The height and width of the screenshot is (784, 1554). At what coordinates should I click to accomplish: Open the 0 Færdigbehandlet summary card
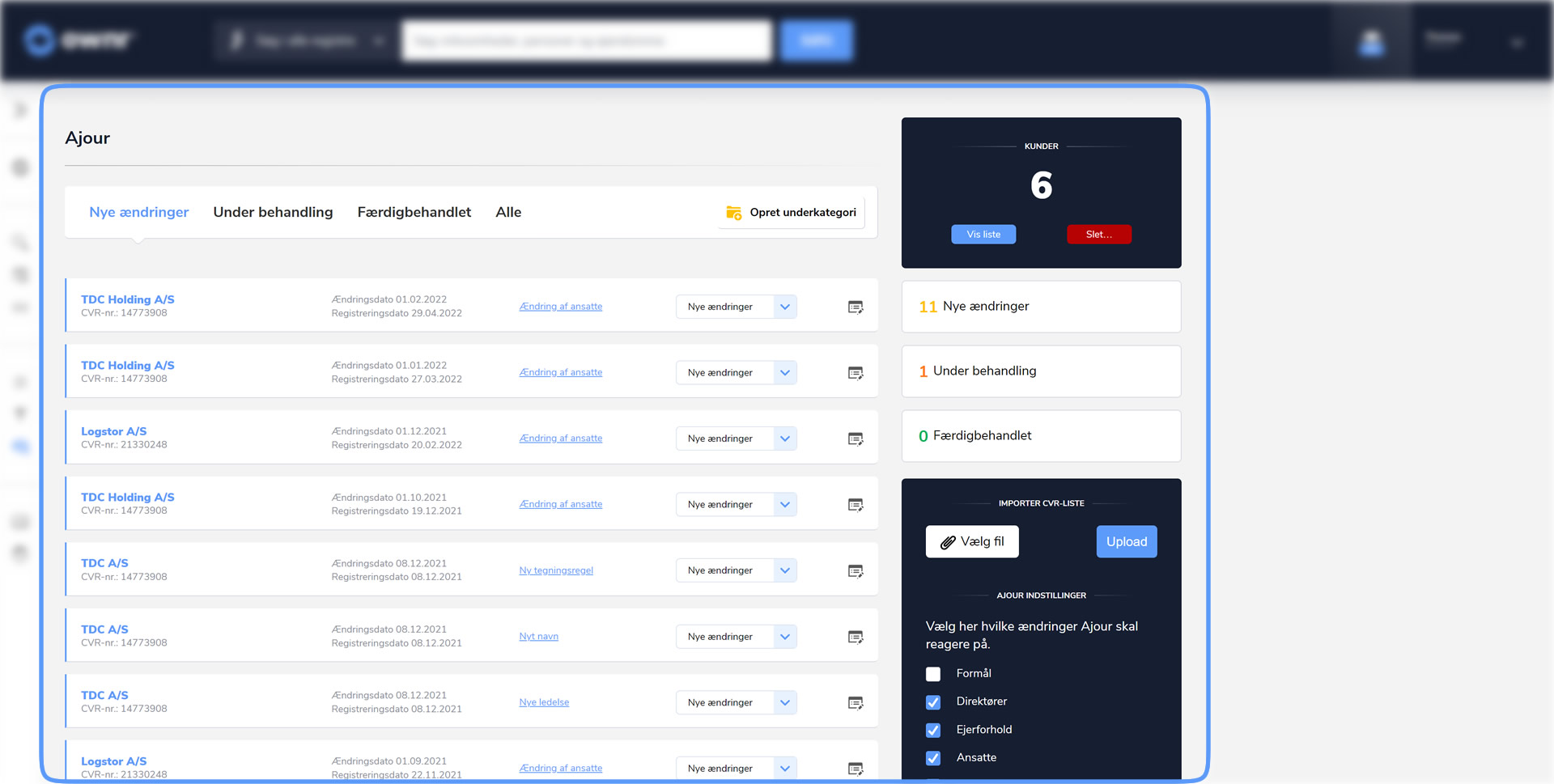click(1041, 436)
